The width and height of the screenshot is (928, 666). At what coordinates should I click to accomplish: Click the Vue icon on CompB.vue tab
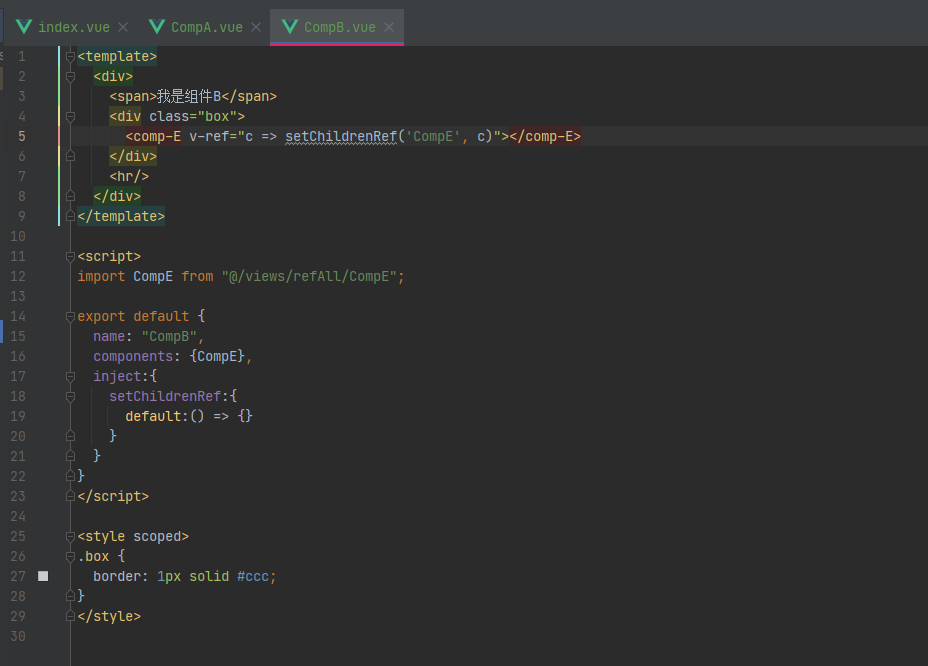pyautogui.click(x=290, y=27)
